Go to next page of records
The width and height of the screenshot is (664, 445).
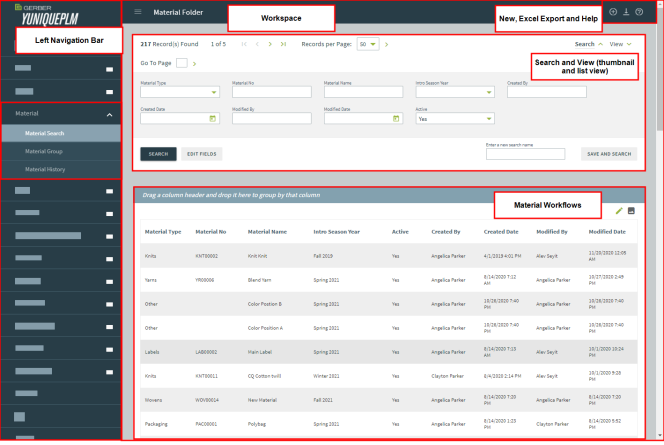(x=270, y=45)
